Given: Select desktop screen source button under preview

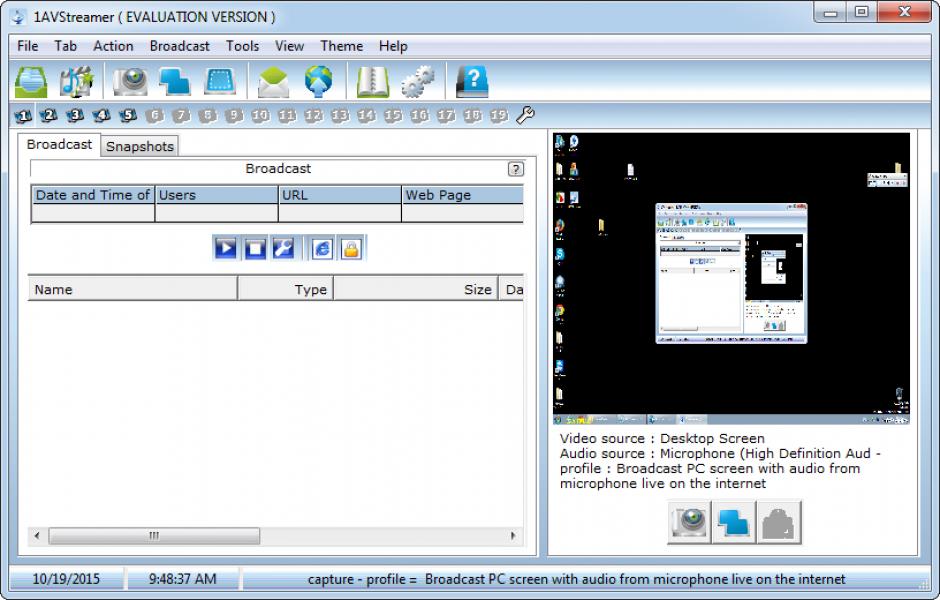Looking at the screenshot, I should tap(734, 523).
